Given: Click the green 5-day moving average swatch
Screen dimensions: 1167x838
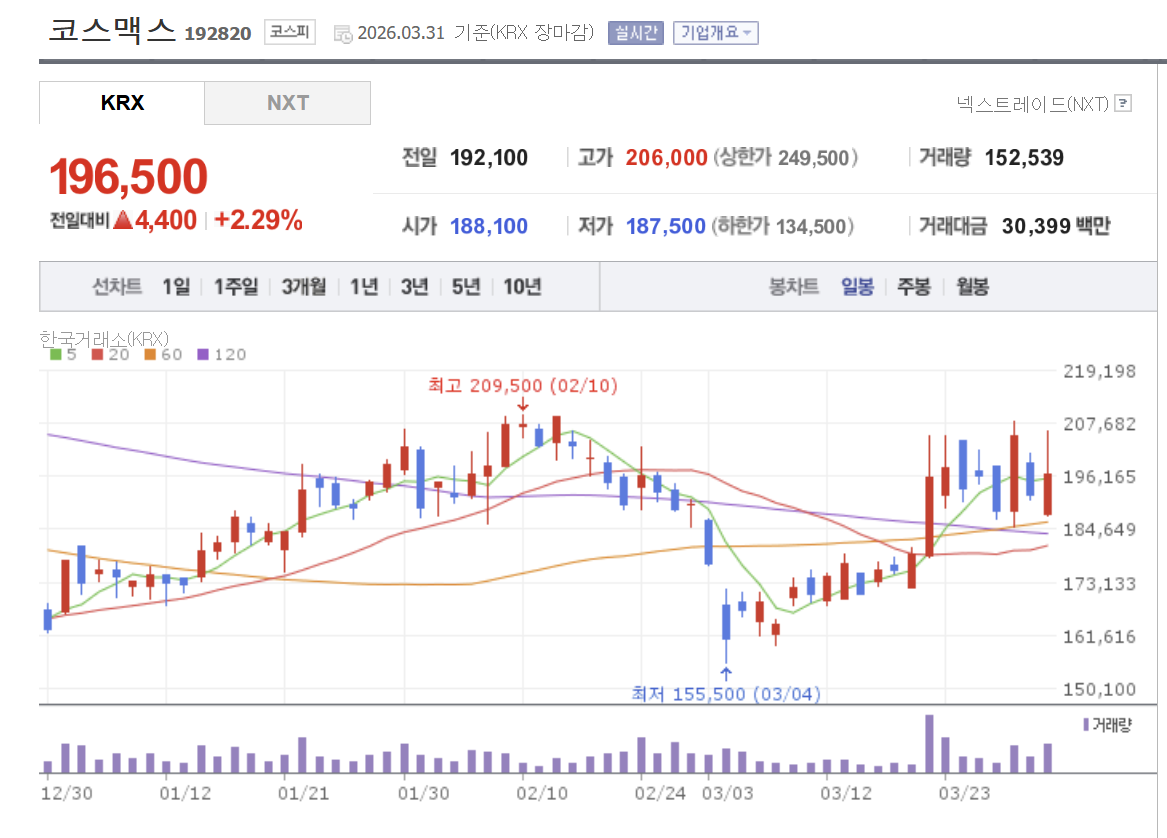Looking at the screenshot, I should click(56, 354).
